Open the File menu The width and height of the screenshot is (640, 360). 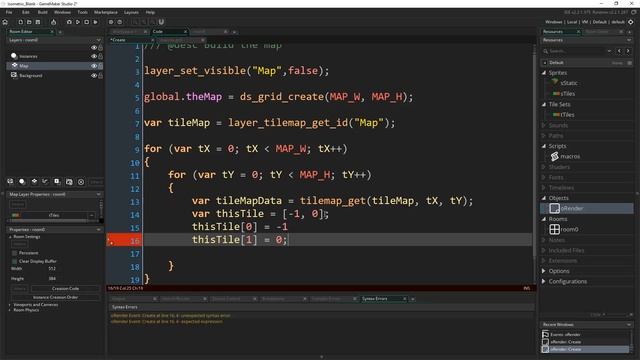pos(9,12)
